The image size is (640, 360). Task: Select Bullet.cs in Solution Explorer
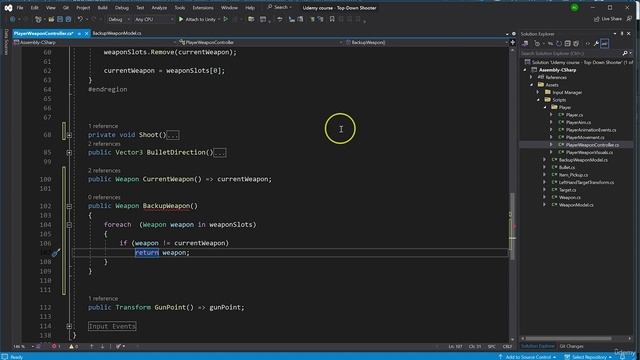point(567,167)
